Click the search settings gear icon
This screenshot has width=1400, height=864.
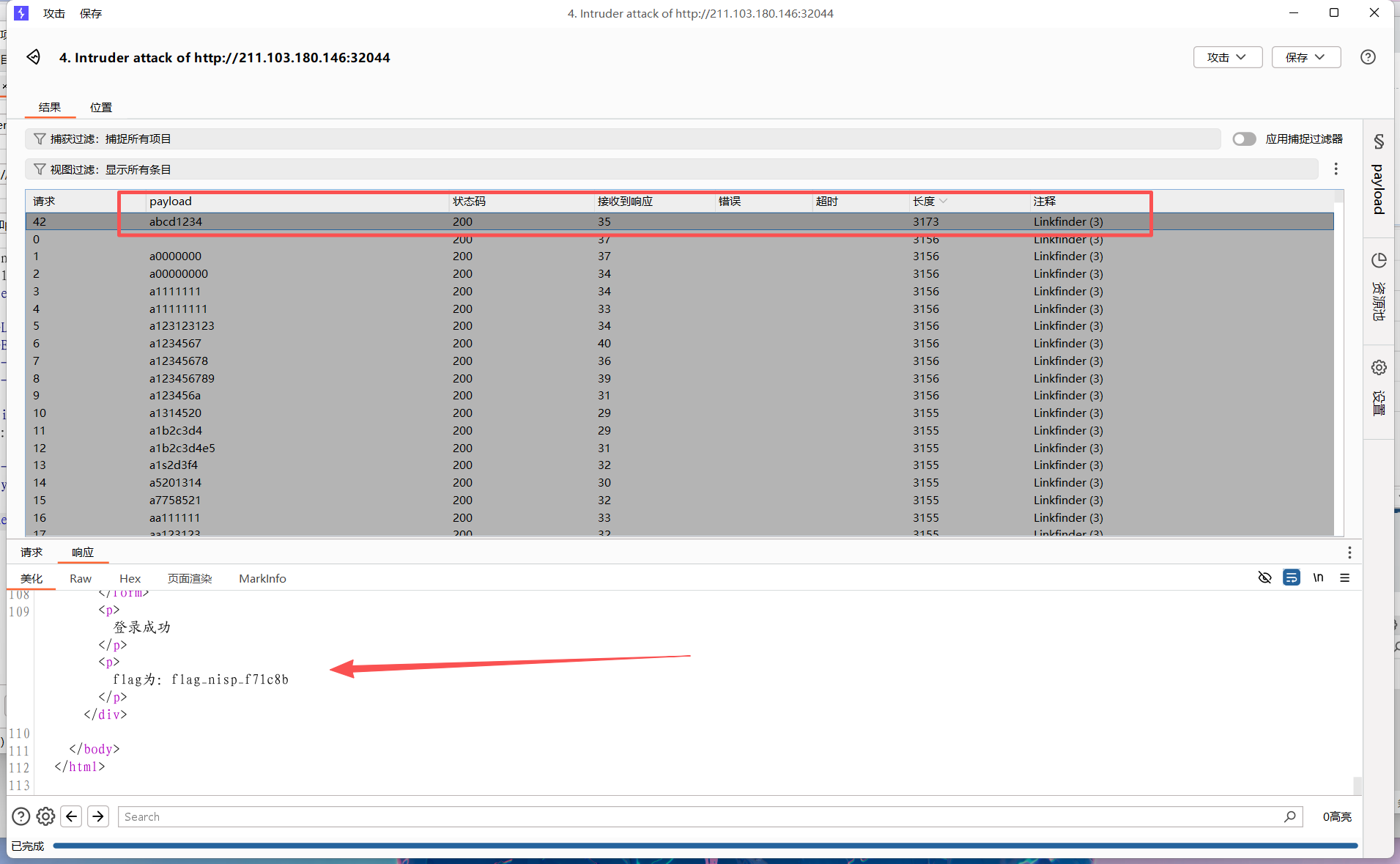(x=45, y=816)
